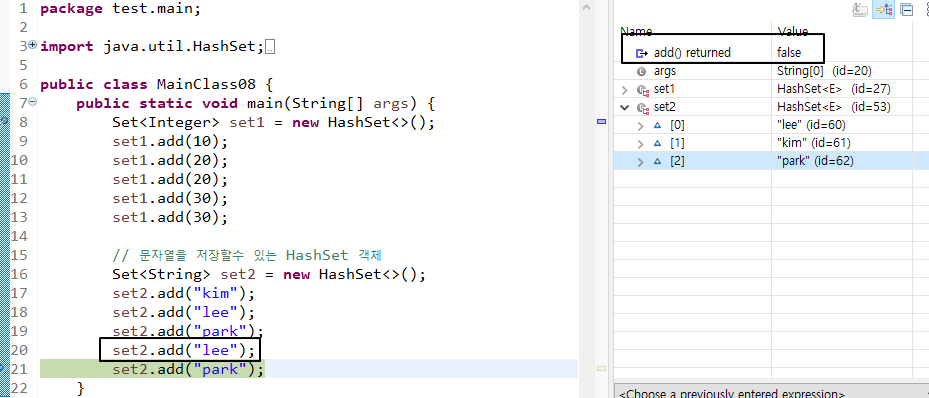Click the '"kim" (id=61)' value
This screenshot has height=398, width=929.
pyautogui.click(x=813, y=143)
